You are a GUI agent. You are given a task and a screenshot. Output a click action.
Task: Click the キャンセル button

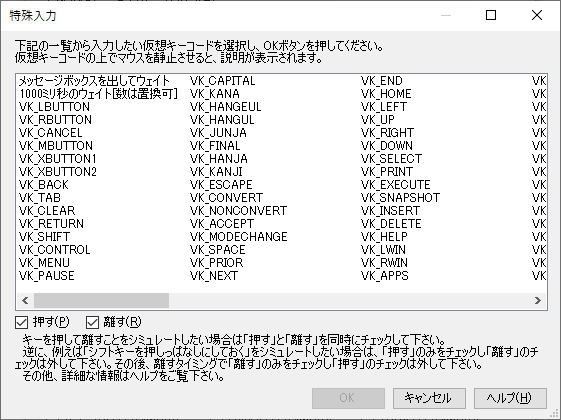(x=429, y=398)
